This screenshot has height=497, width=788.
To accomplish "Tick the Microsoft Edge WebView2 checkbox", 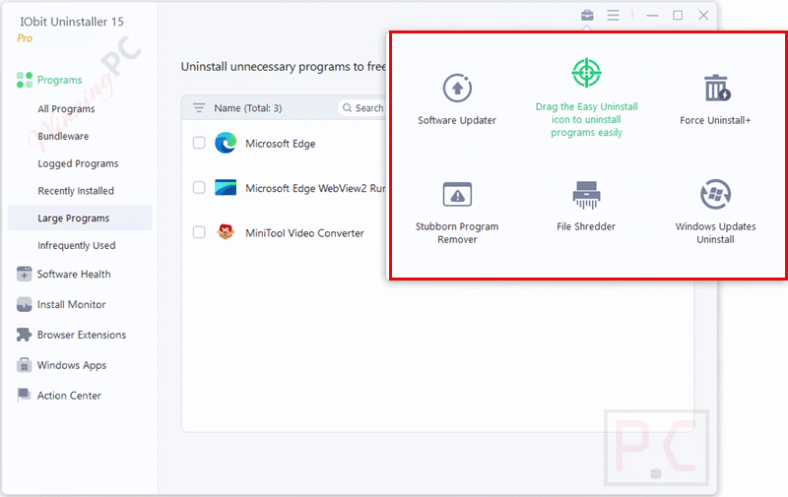I will pos(199,187).
